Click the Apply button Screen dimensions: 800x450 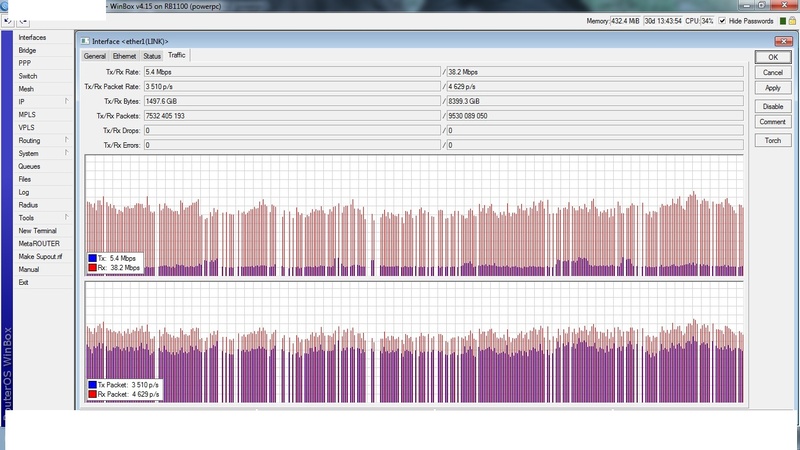tap(773, 88)
